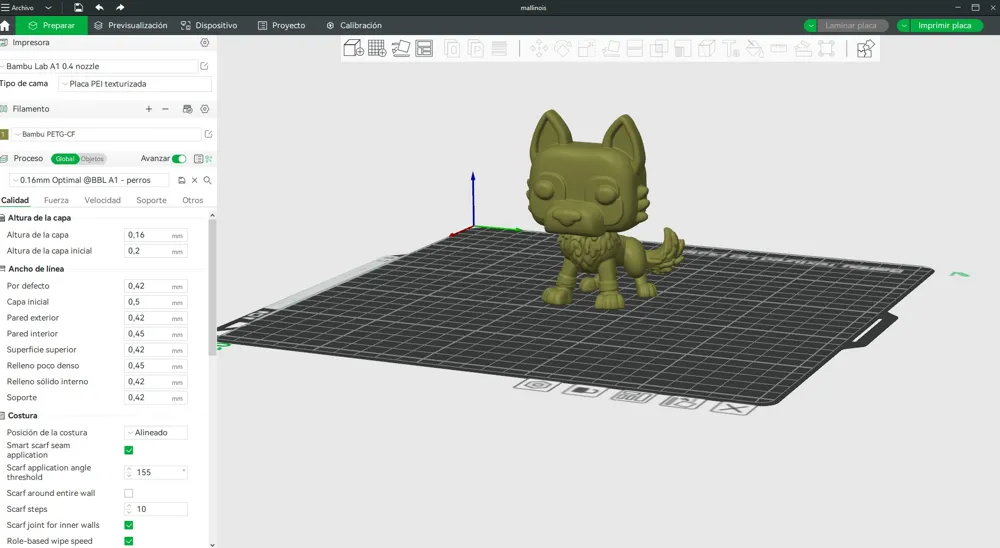Save the process preset with disk icon

[x=182, y=181]
